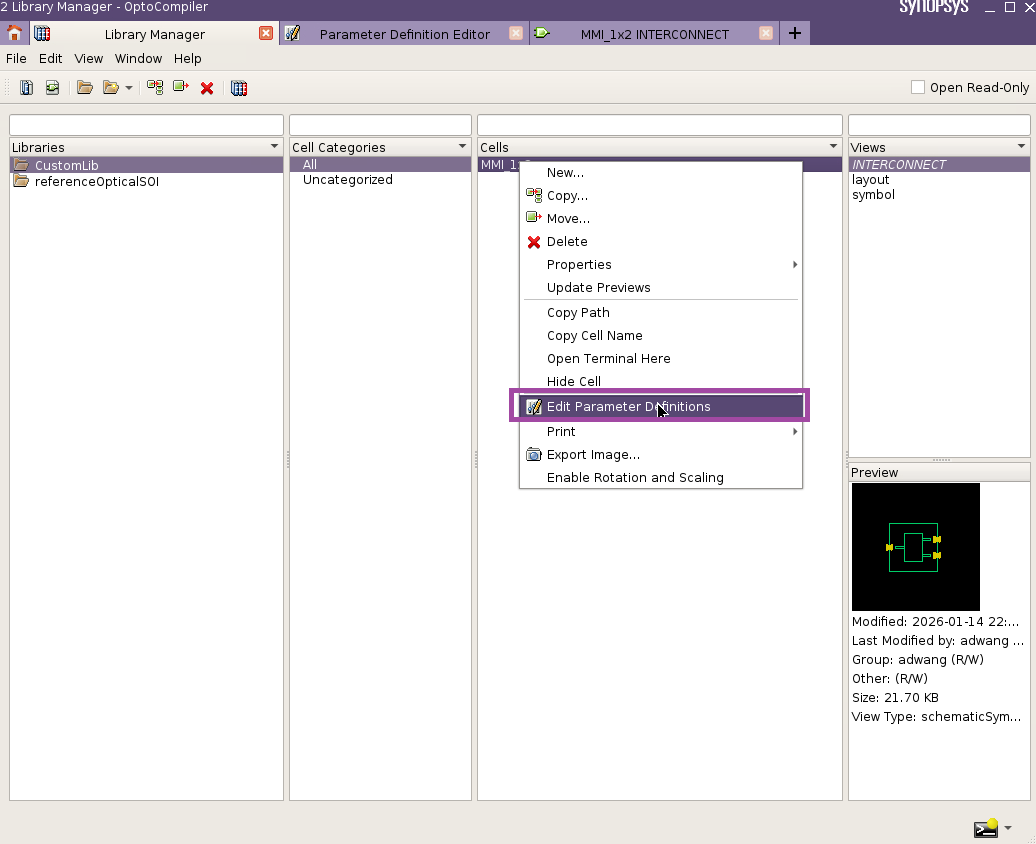Viewport: 1036px width, 844px height.
Task: Open the Cell Categories header dropdown arrow
Action: click(462, 146)
